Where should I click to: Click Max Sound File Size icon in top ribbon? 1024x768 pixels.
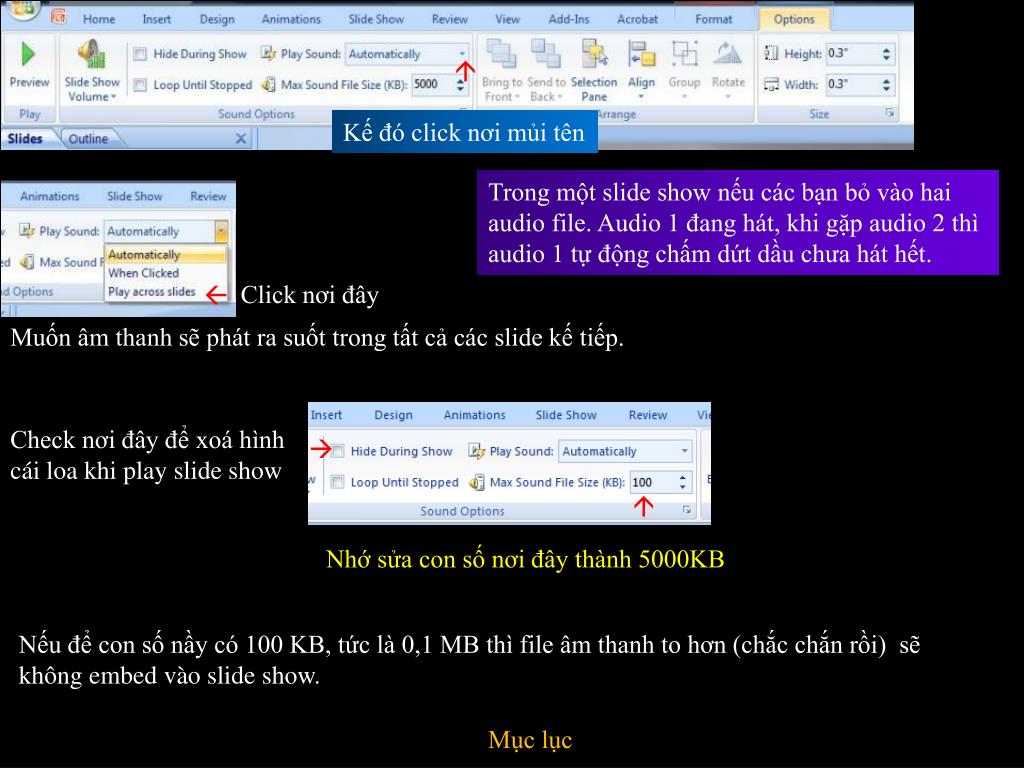pyautogui.click(x=268, y=84)
